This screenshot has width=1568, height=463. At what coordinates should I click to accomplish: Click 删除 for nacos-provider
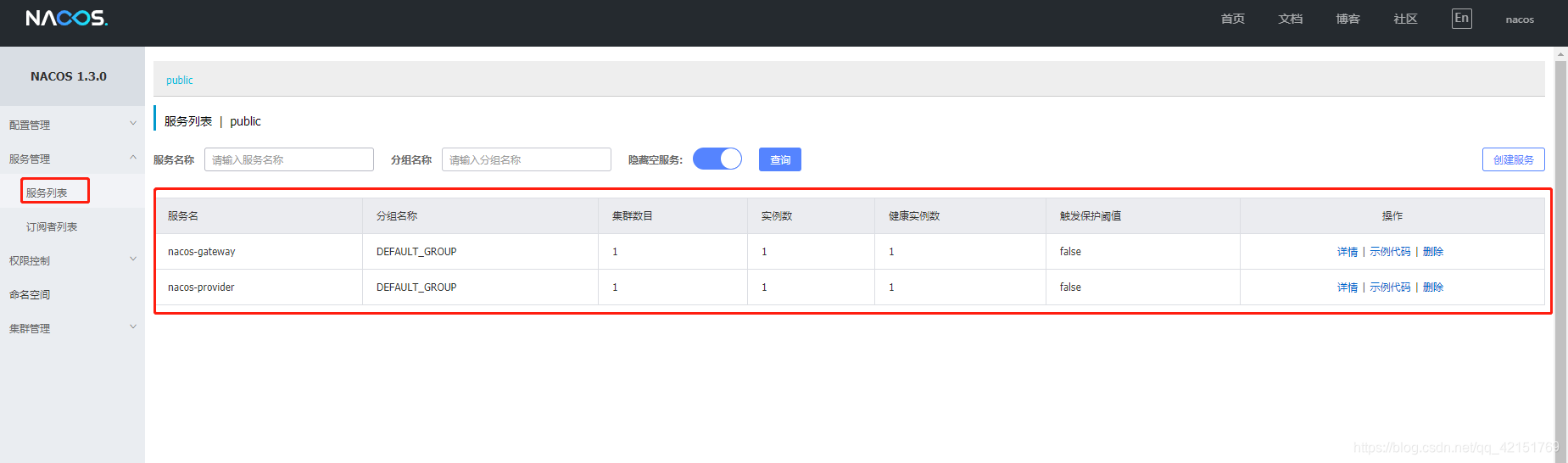(1433, 287)
